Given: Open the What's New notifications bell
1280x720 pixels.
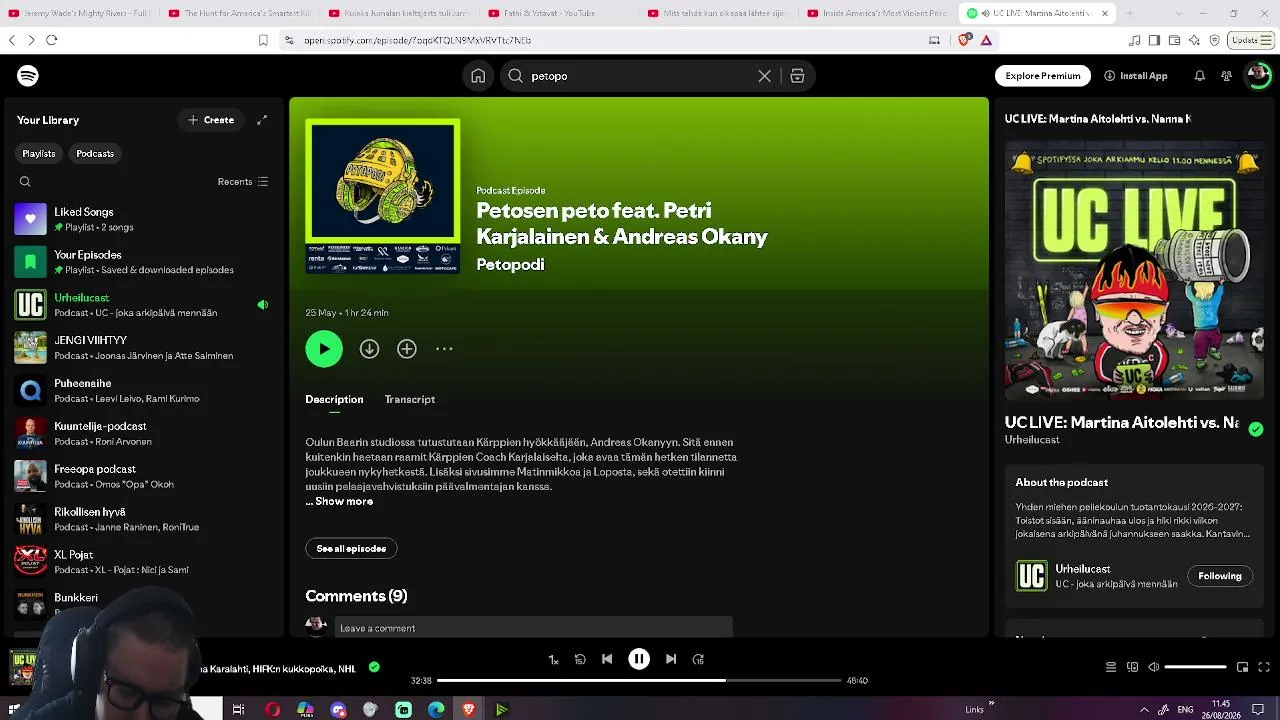Looking at the screenshot, I should (1199, 76).
